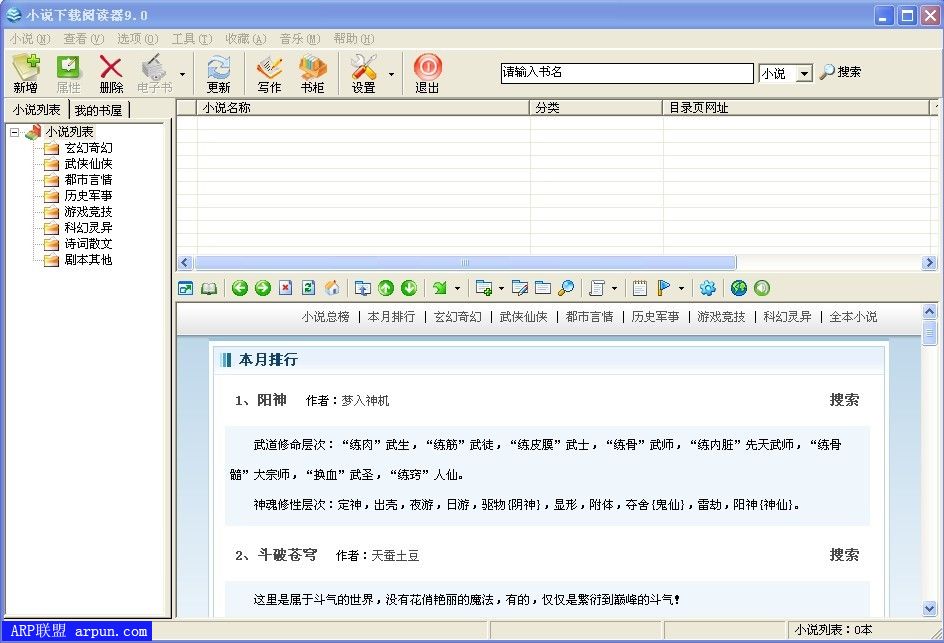This screenshot has width=944, height=643.
Task: Collapse the 小说列表 tree root node
Action: [x=12, y=130]
